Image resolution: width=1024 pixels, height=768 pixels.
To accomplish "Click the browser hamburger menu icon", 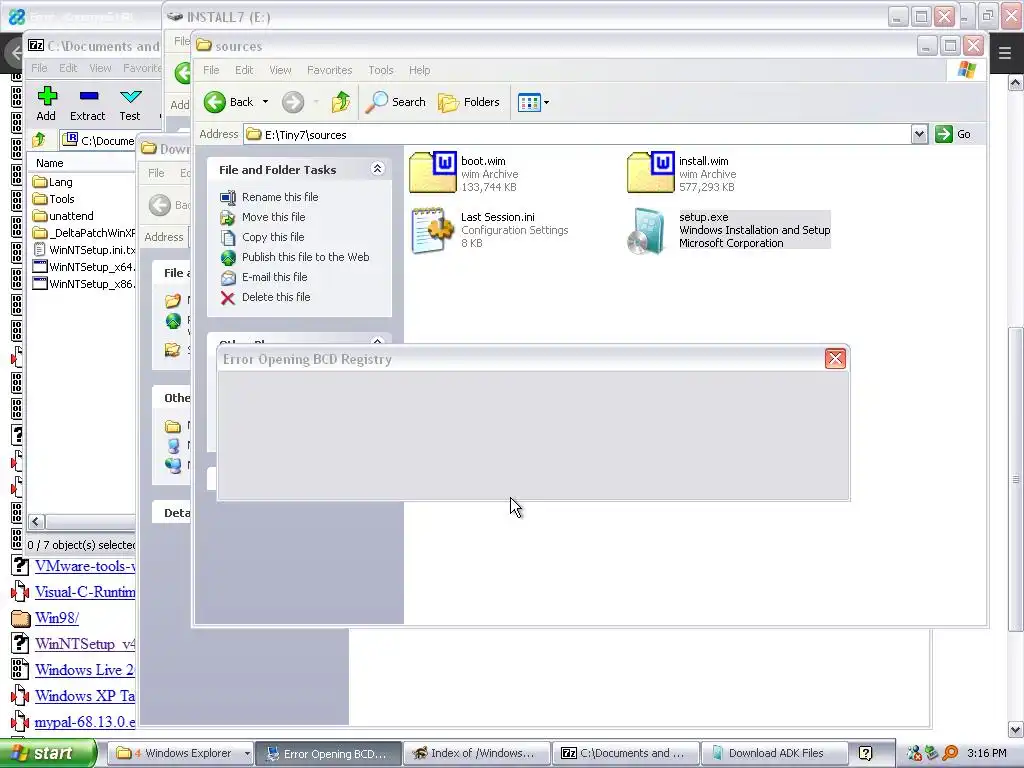I will click(x=1004, y=52).
